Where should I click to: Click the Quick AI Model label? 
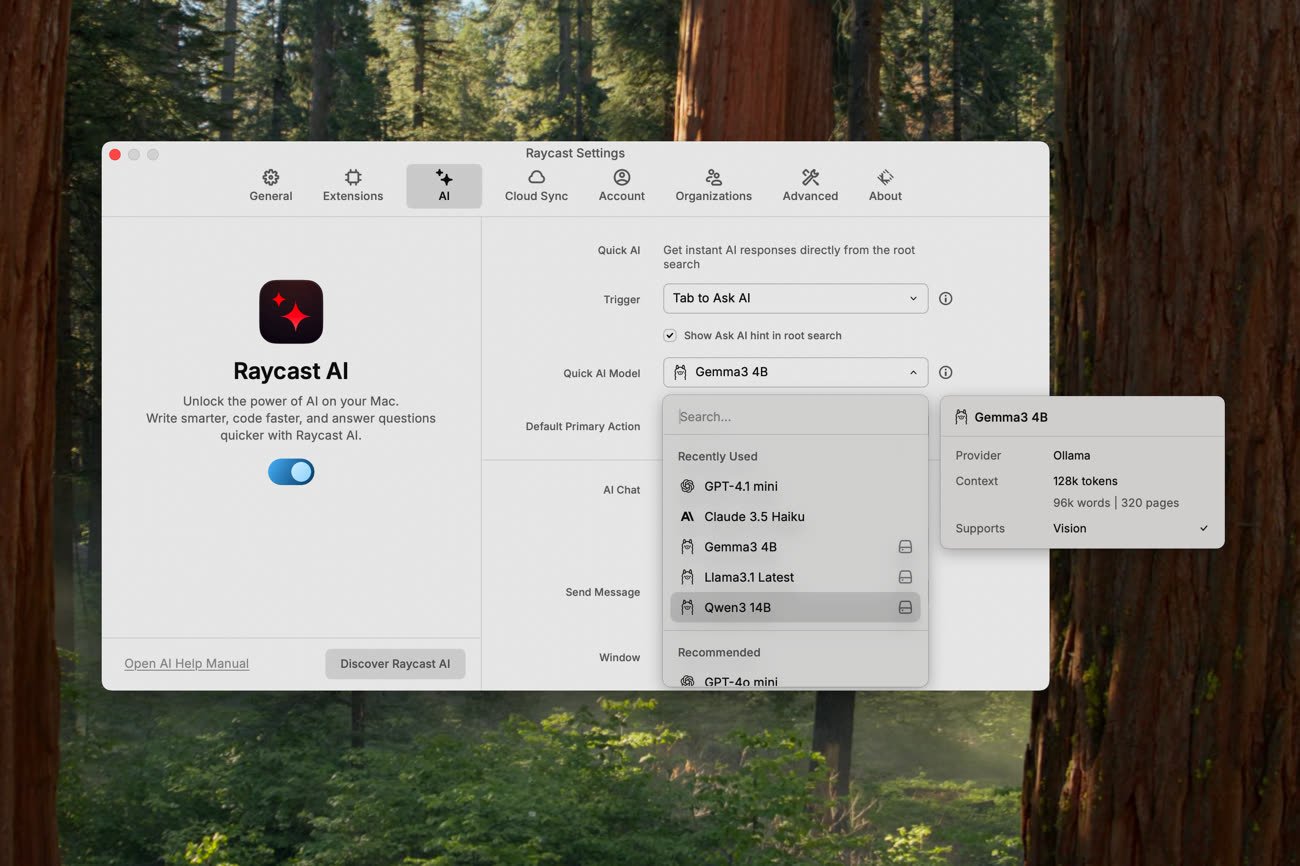point(602,373)
